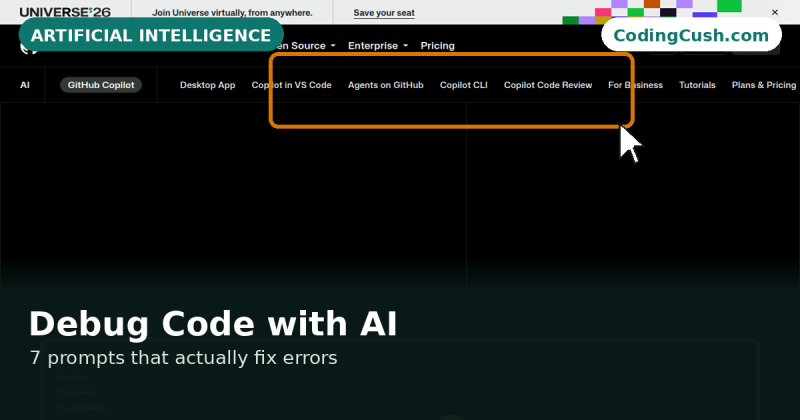Open the Tutorials tab

[697, 85]
